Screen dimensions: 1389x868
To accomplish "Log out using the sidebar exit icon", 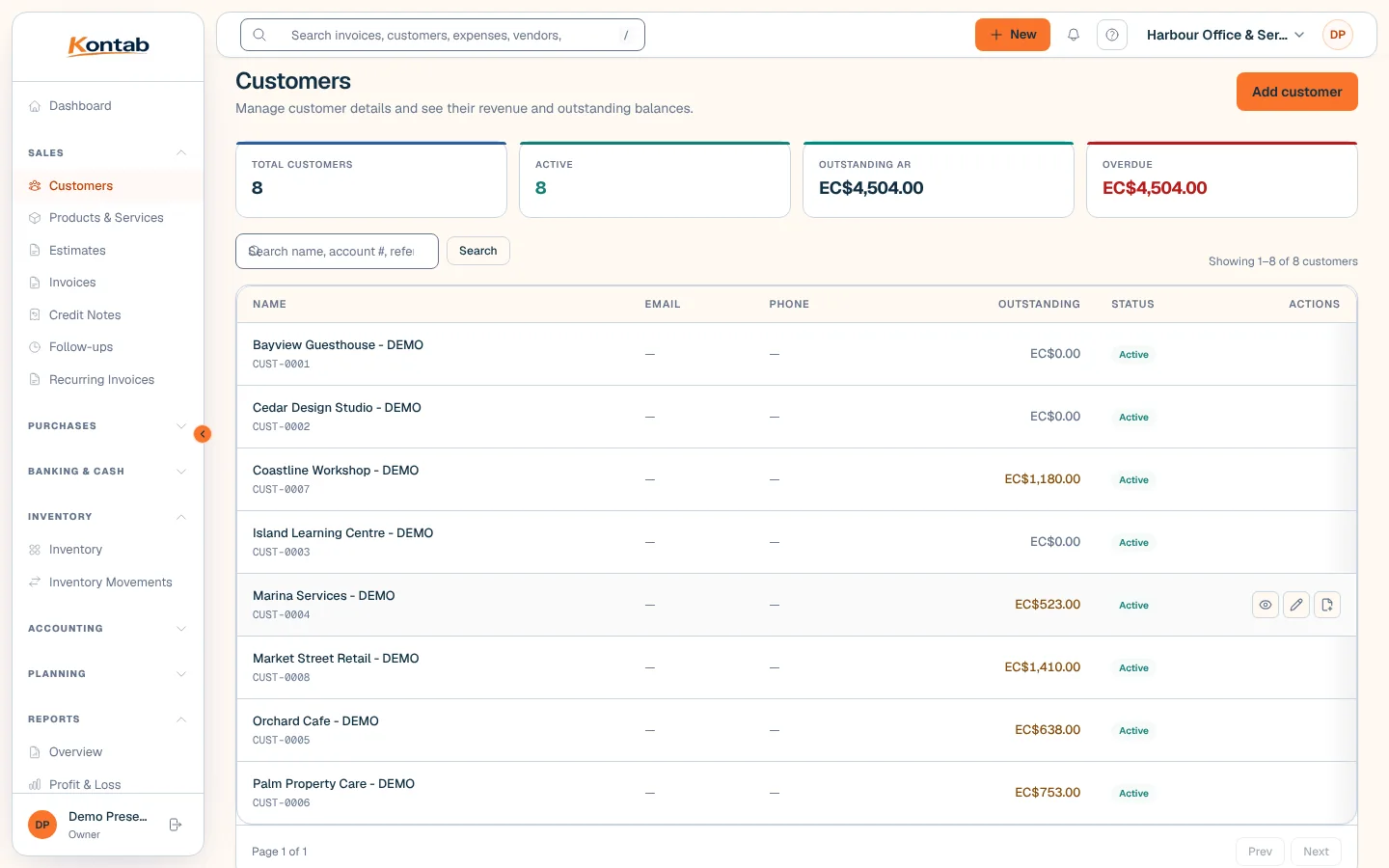I will [x=176, y=825].
